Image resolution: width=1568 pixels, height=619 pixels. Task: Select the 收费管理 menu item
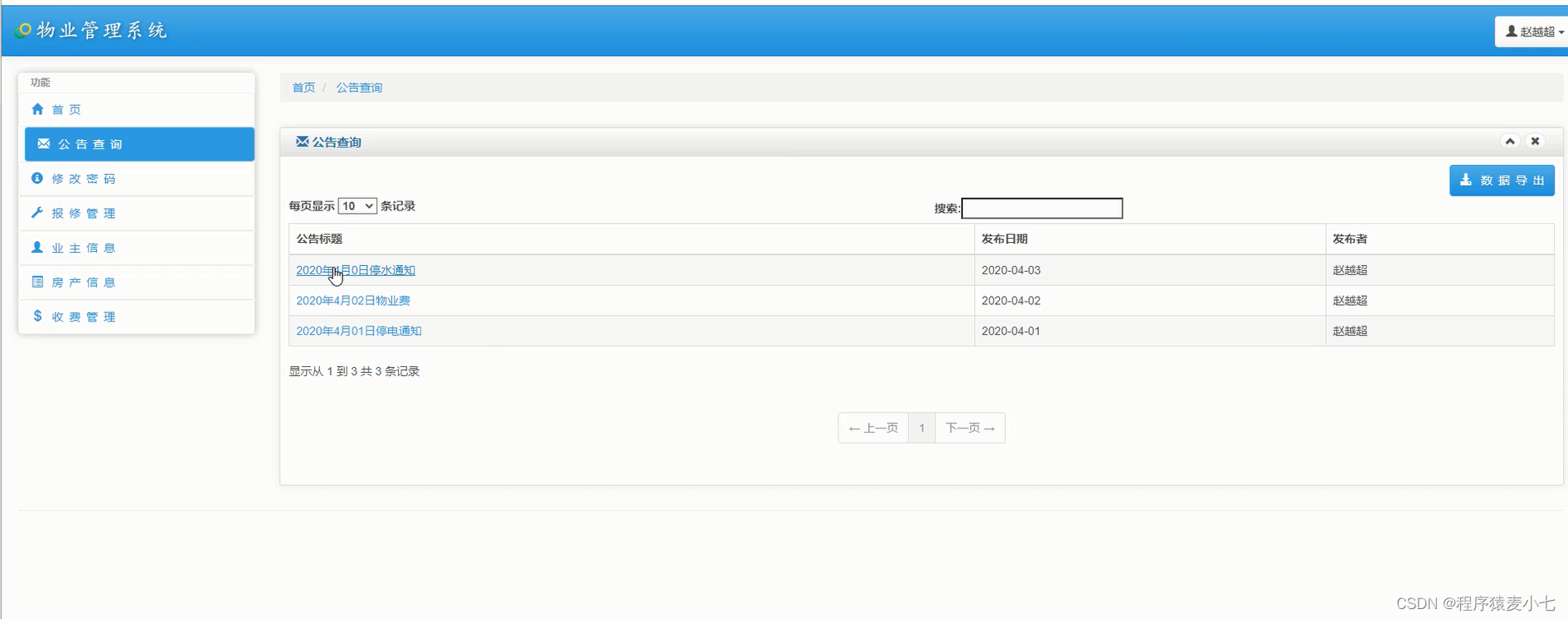[x=136, y=317]
